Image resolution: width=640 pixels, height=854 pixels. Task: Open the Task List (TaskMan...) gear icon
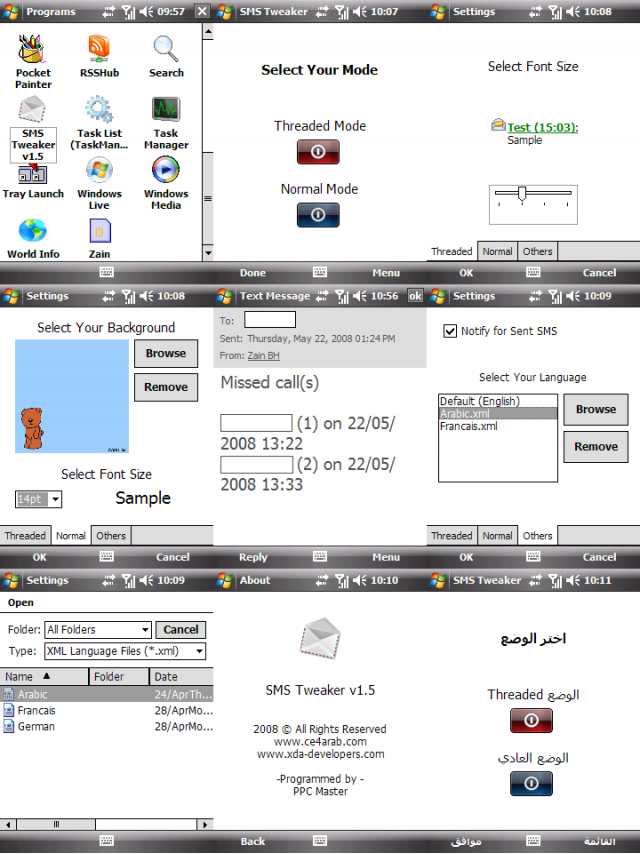(x=99, y=109)
